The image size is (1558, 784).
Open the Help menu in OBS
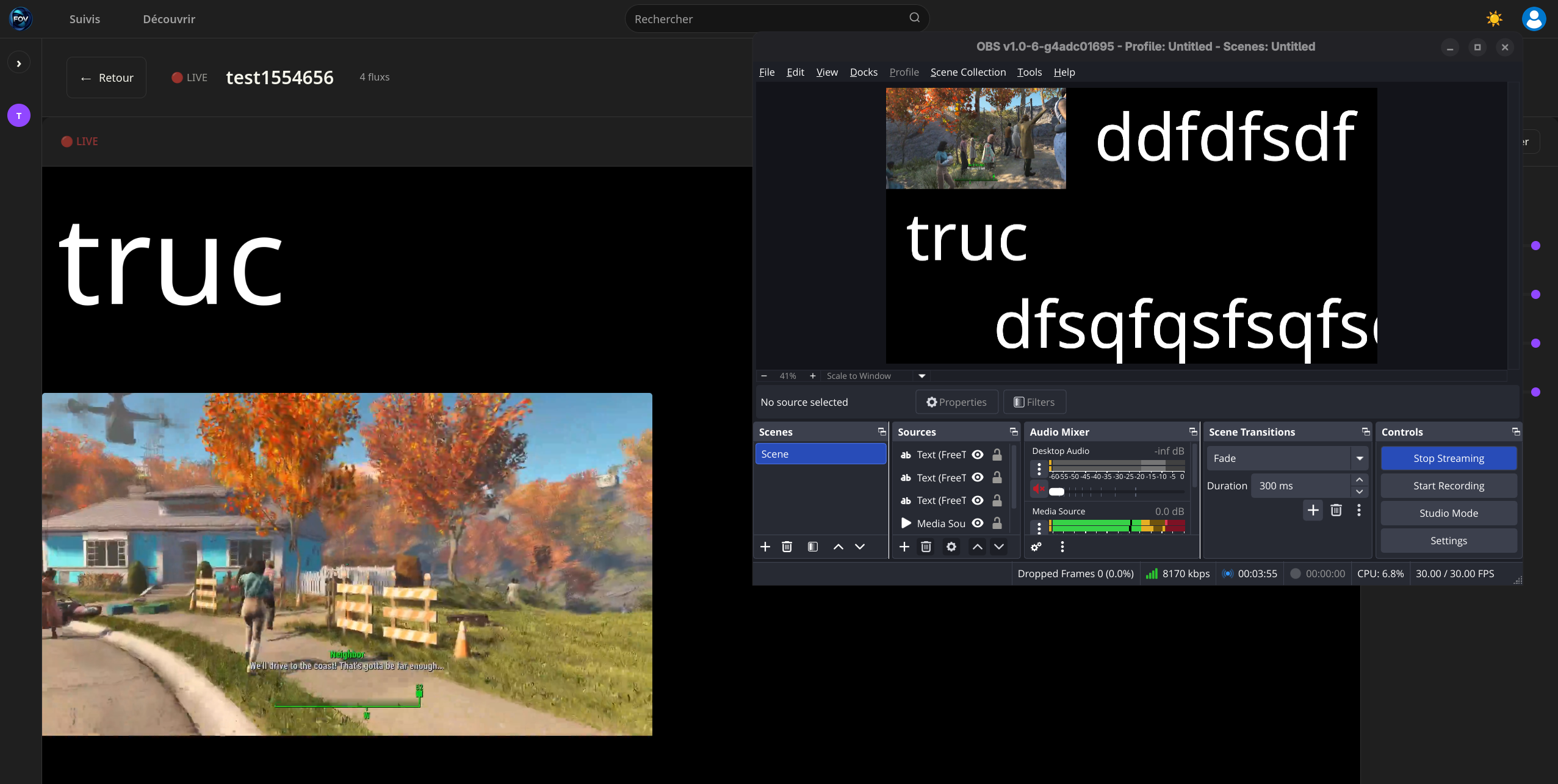coord(1064,72)
